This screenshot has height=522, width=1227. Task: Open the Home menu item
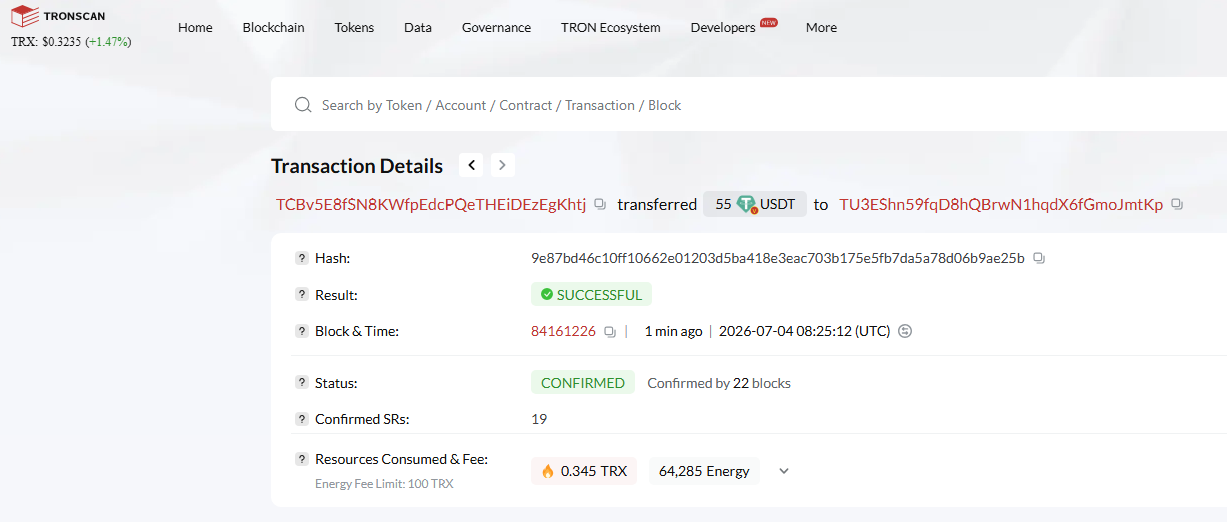(x=195, y=27)
